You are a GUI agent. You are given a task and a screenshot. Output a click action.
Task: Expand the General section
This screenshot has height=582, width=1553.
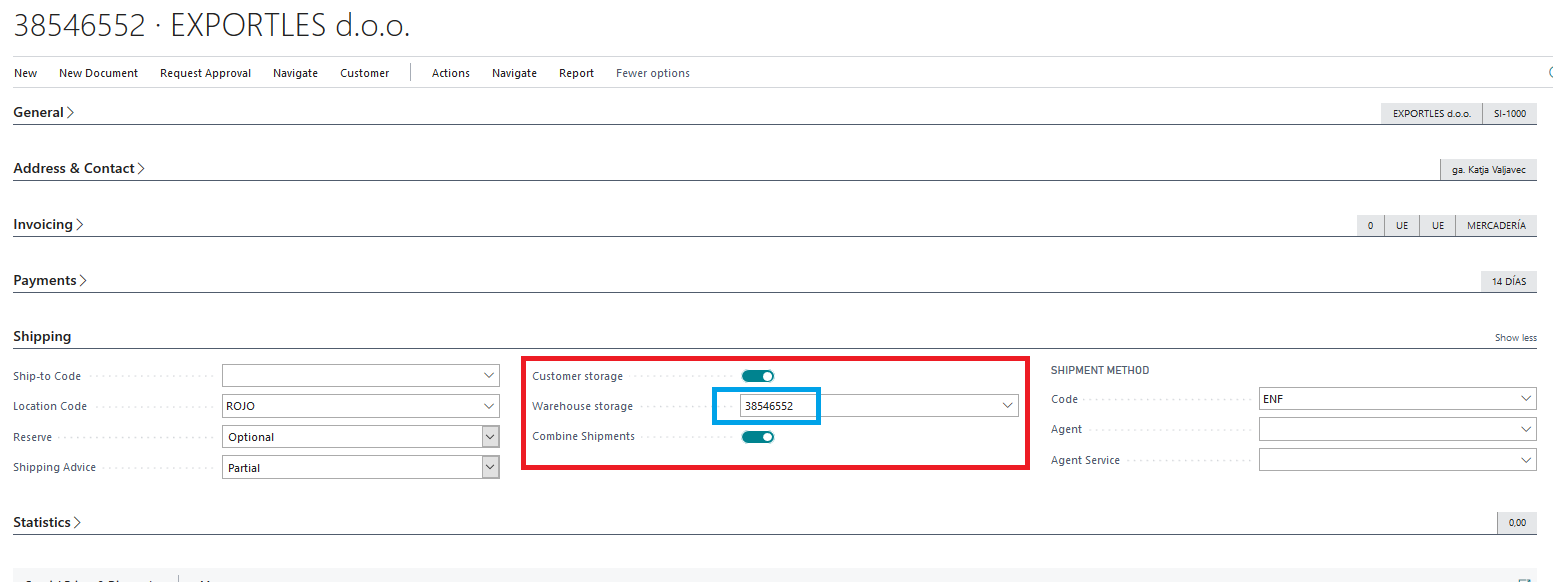(x=44, y=113)
